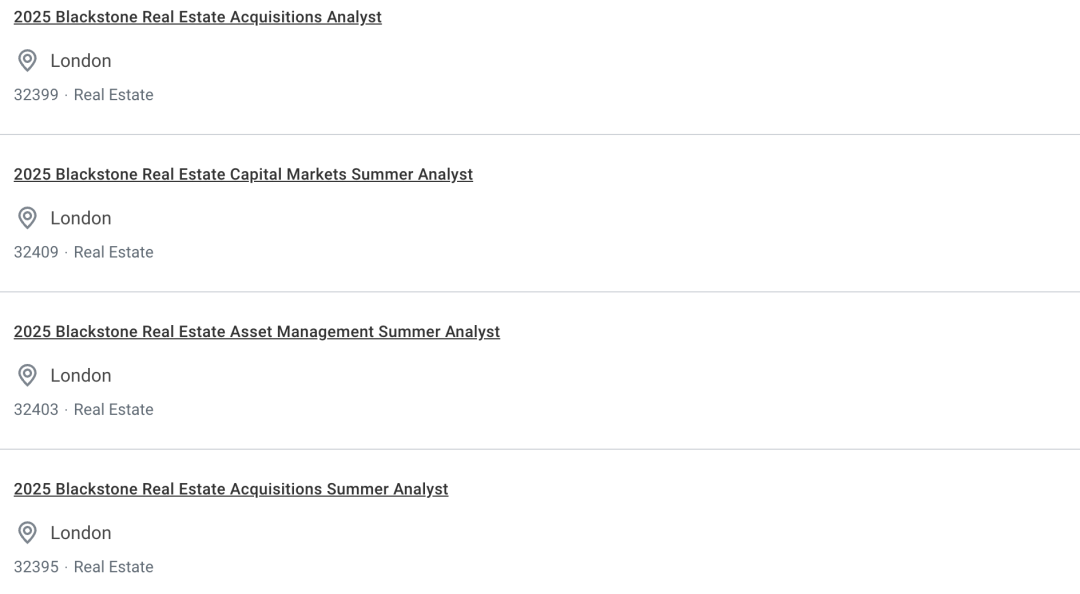Click job ID 32399

[36, 95]
